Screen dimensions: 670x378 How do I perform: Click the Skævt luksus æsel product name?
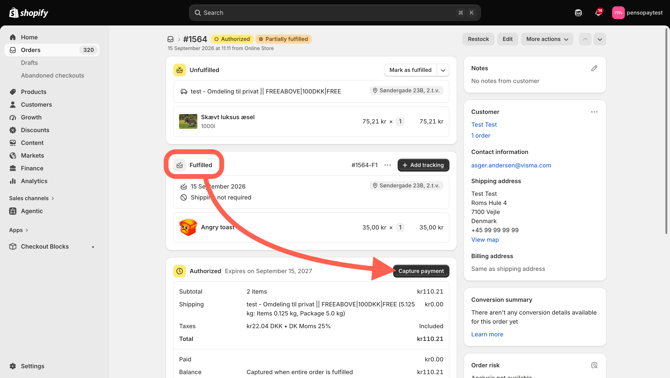click(x=228, y=117)
